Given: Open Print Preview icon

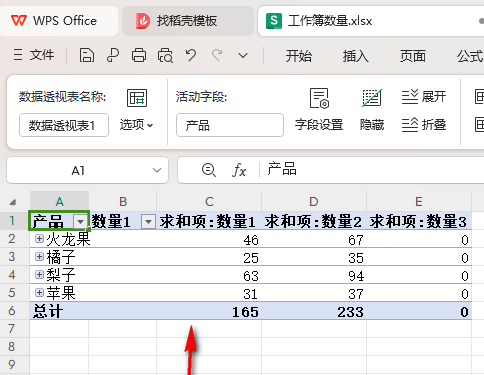Looking at the screenshot, I should tap(165, 55).
